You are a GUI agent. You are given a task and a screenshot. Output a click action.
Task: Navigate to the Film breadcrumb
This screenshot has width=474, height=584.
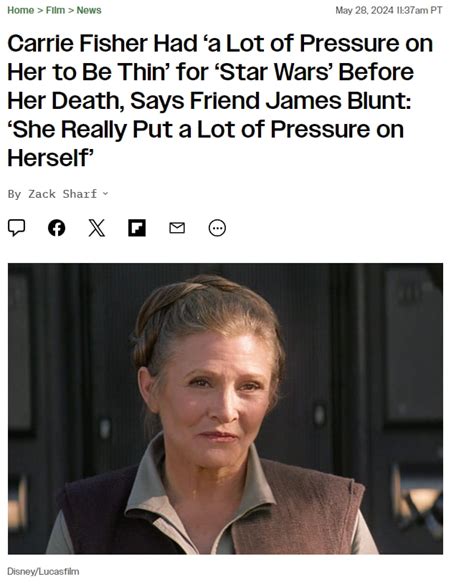[55, 10]
